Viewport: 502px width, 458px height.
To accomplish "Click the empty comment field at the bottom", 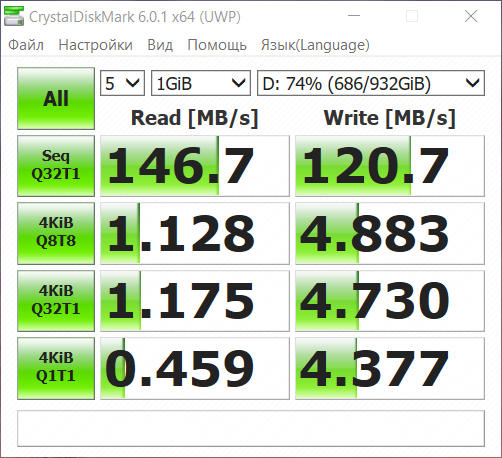I will tap(251, 428).
